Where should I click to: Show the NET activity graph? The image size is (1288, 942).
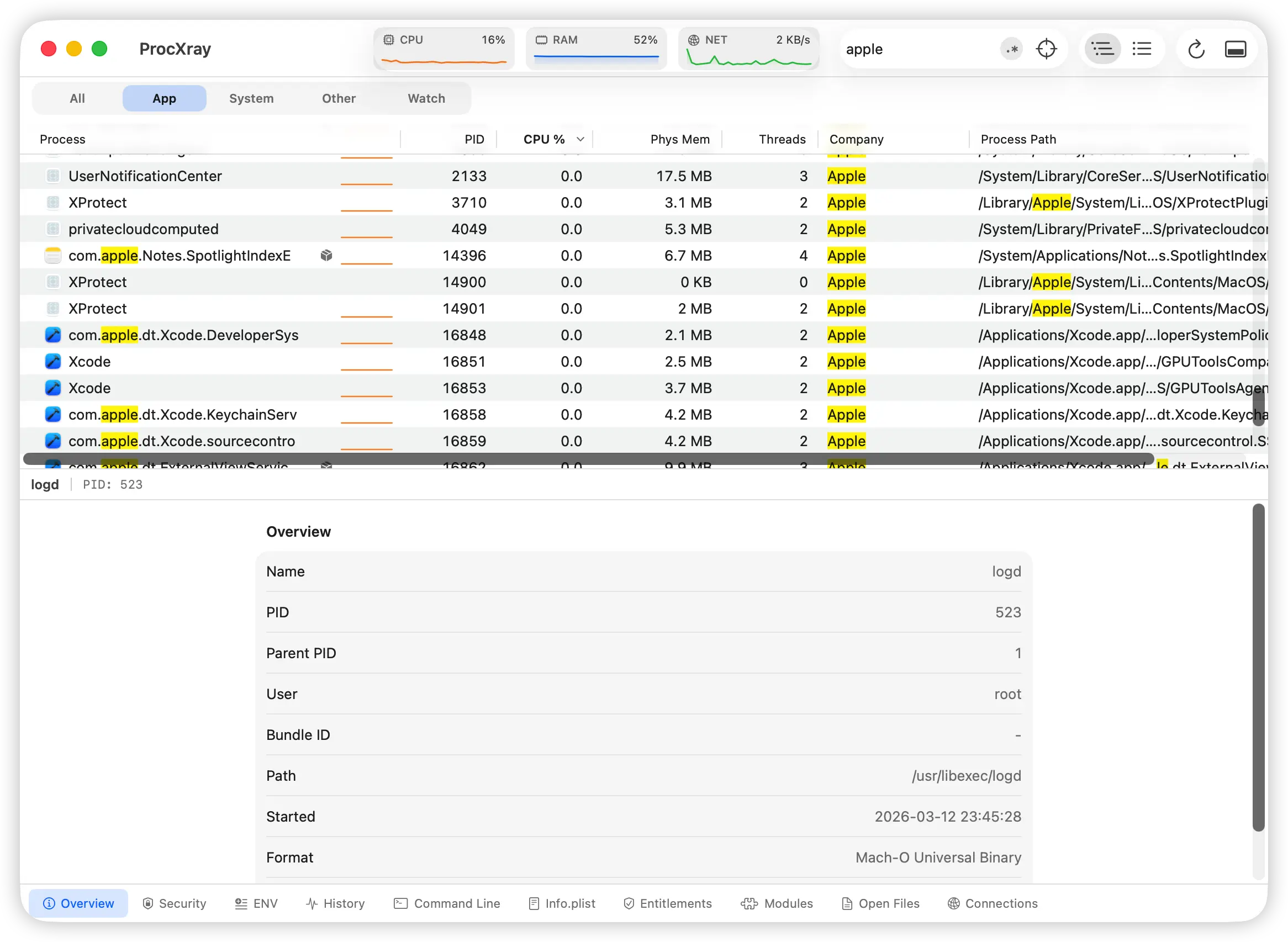749,48
